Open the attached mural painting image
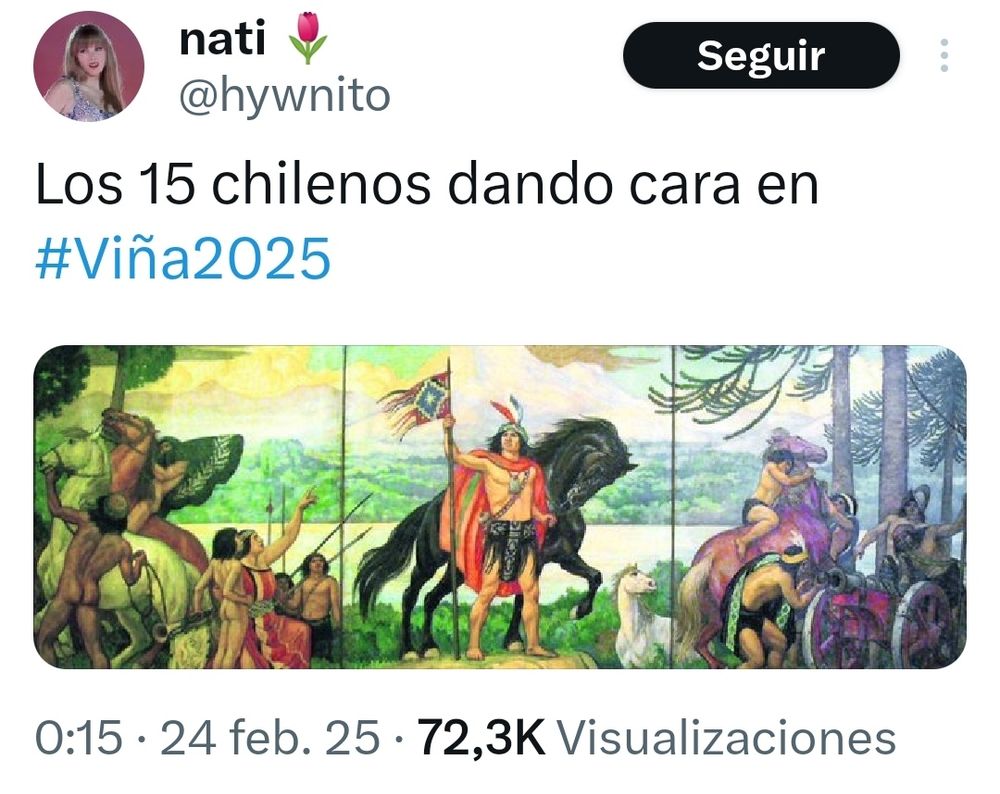The width and height of the screenshot is (1000, 794). pyautogui.click(x=500, y=507)
